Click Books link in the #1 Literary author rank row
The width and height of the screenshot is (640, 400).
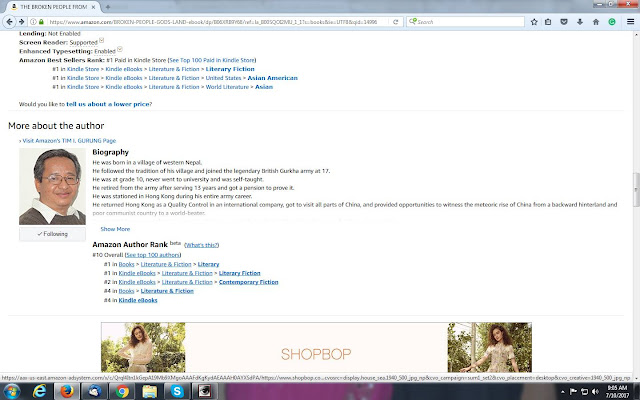[x=126, y=264]
